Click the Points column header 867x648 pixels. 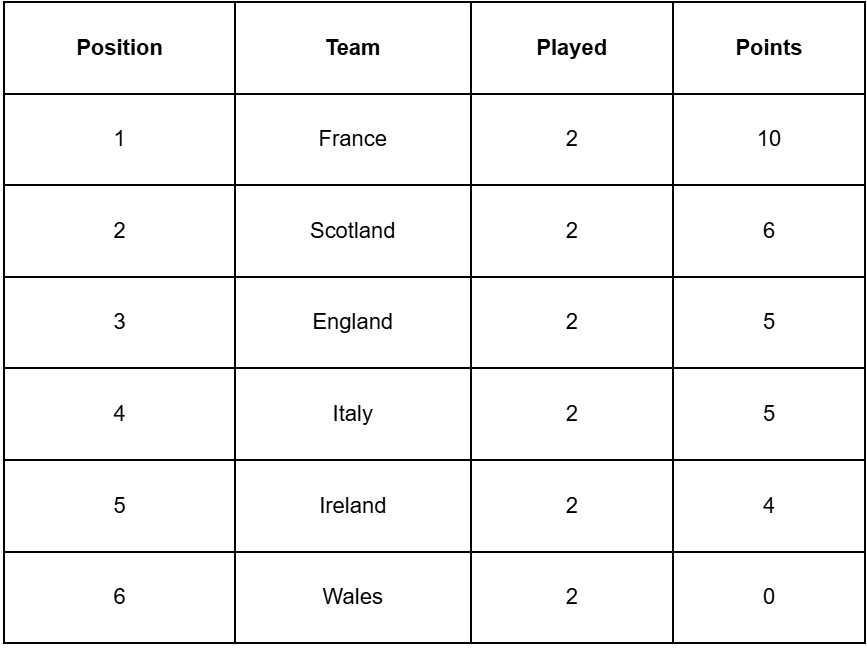tap(768, 47)
